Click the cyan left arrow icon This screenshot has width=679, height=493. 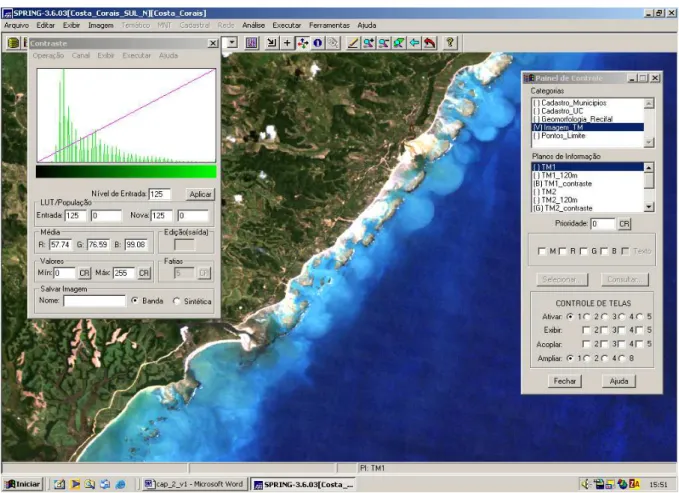pyautogui.click(x=414, y=43)
